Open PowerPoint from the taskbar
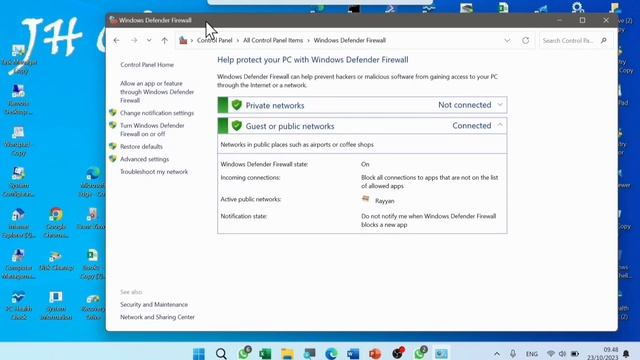Image resolution: width=640 pixels, height=360 pixels. (x=375, y=353)
